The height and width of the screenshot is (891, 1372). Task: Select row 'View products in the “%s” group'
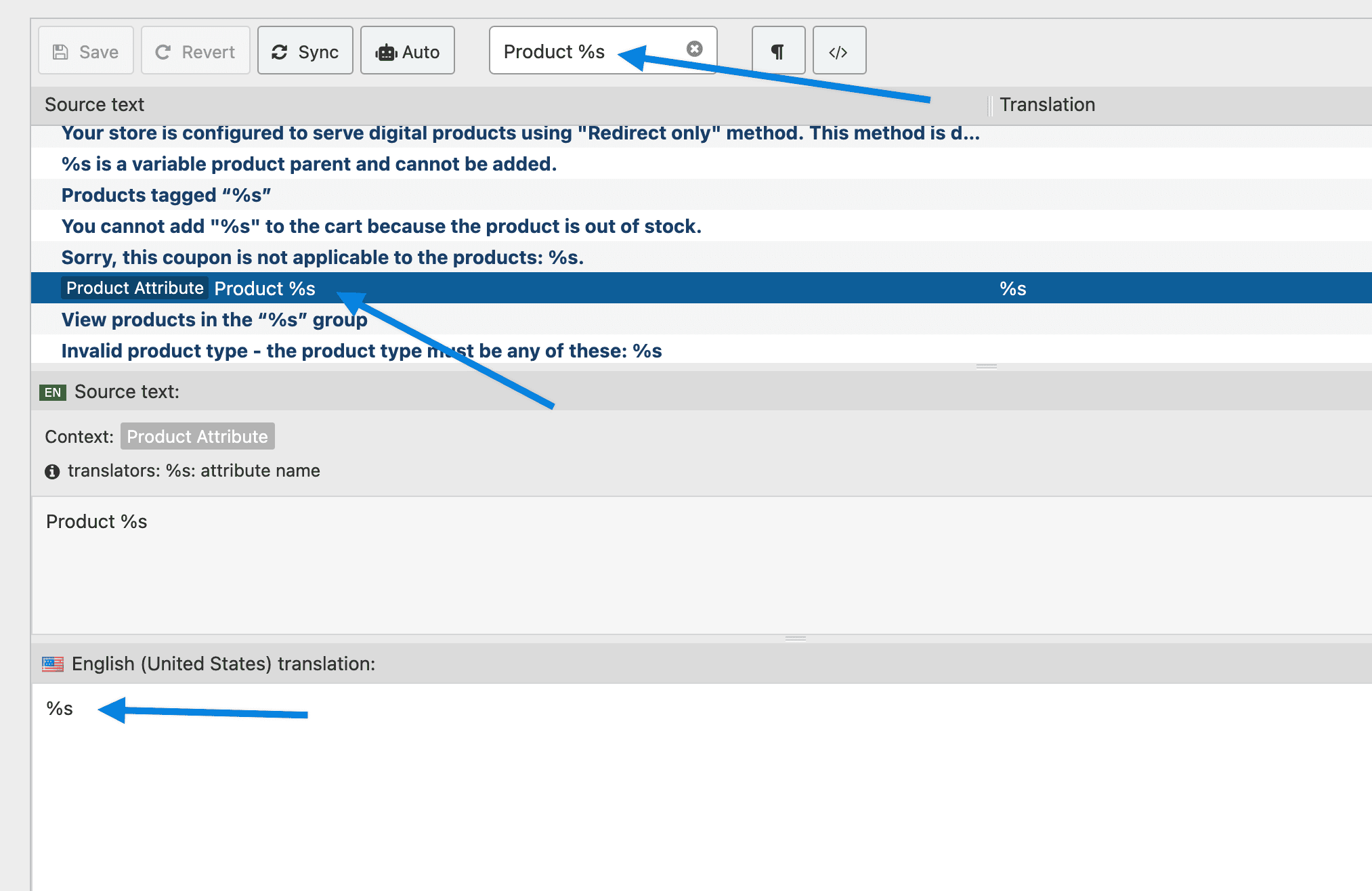(702, 320)
